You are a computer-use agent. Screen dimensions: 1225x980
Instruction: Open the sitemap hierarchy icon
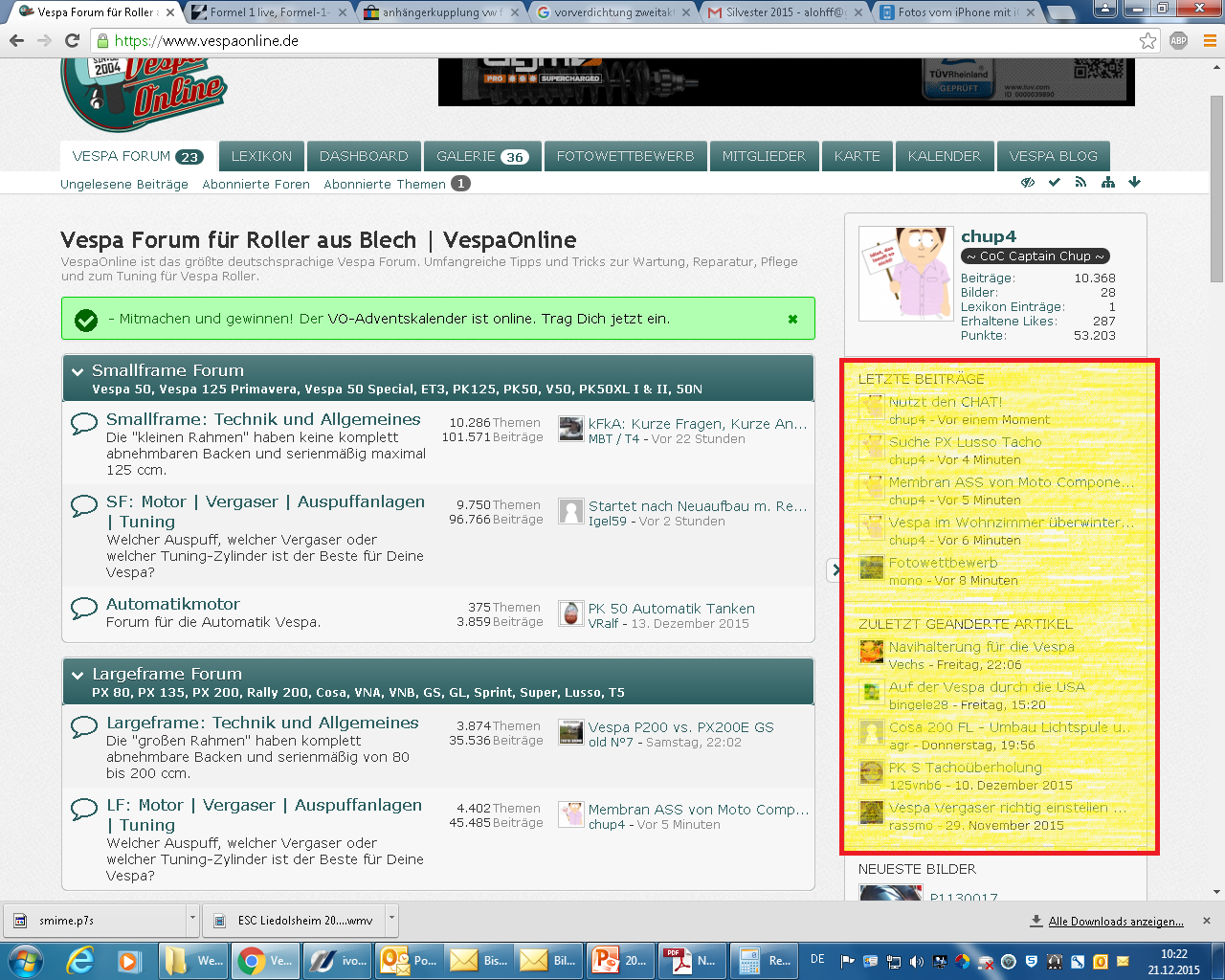[1107, 182]
